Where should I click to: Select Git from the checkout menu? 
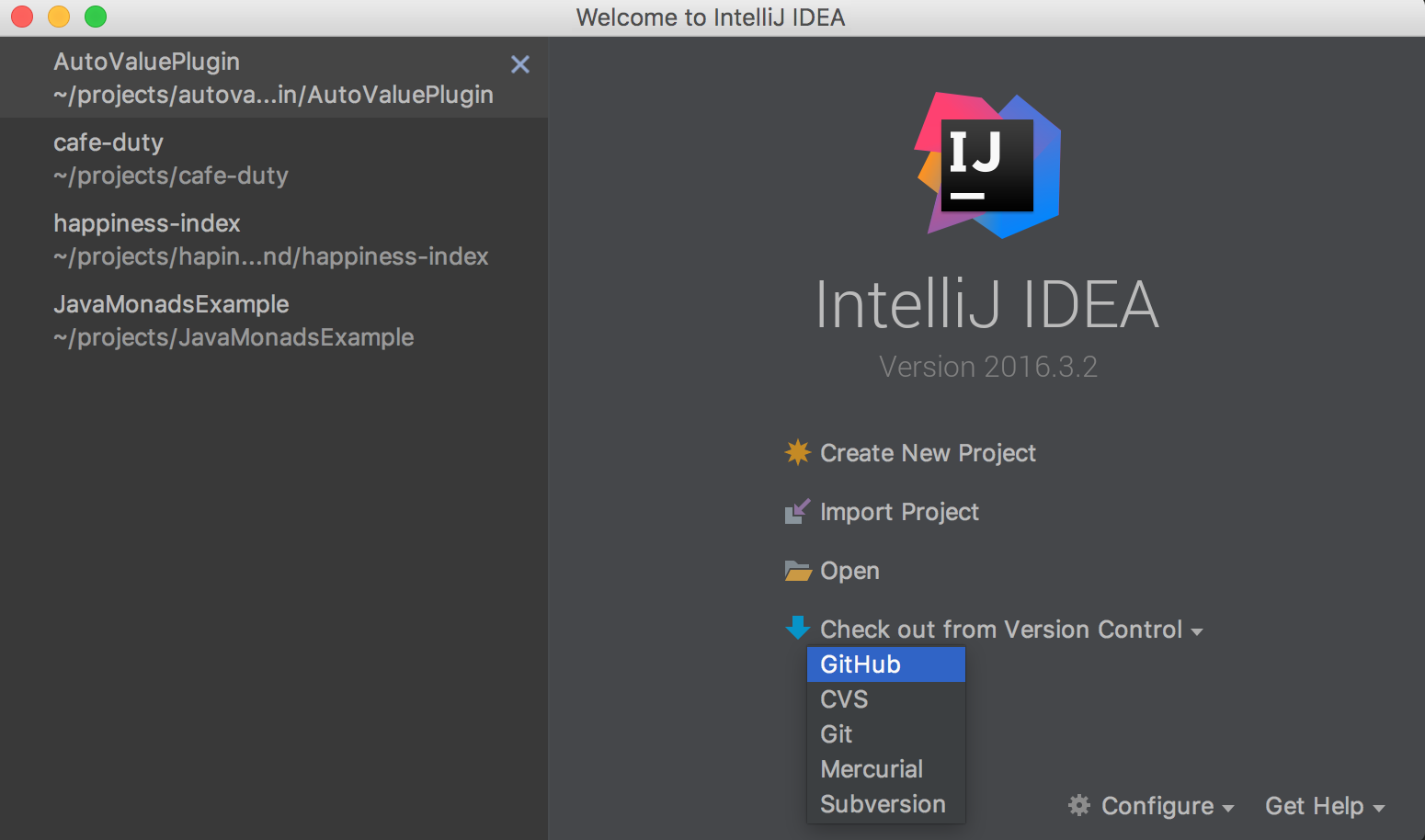886,734
